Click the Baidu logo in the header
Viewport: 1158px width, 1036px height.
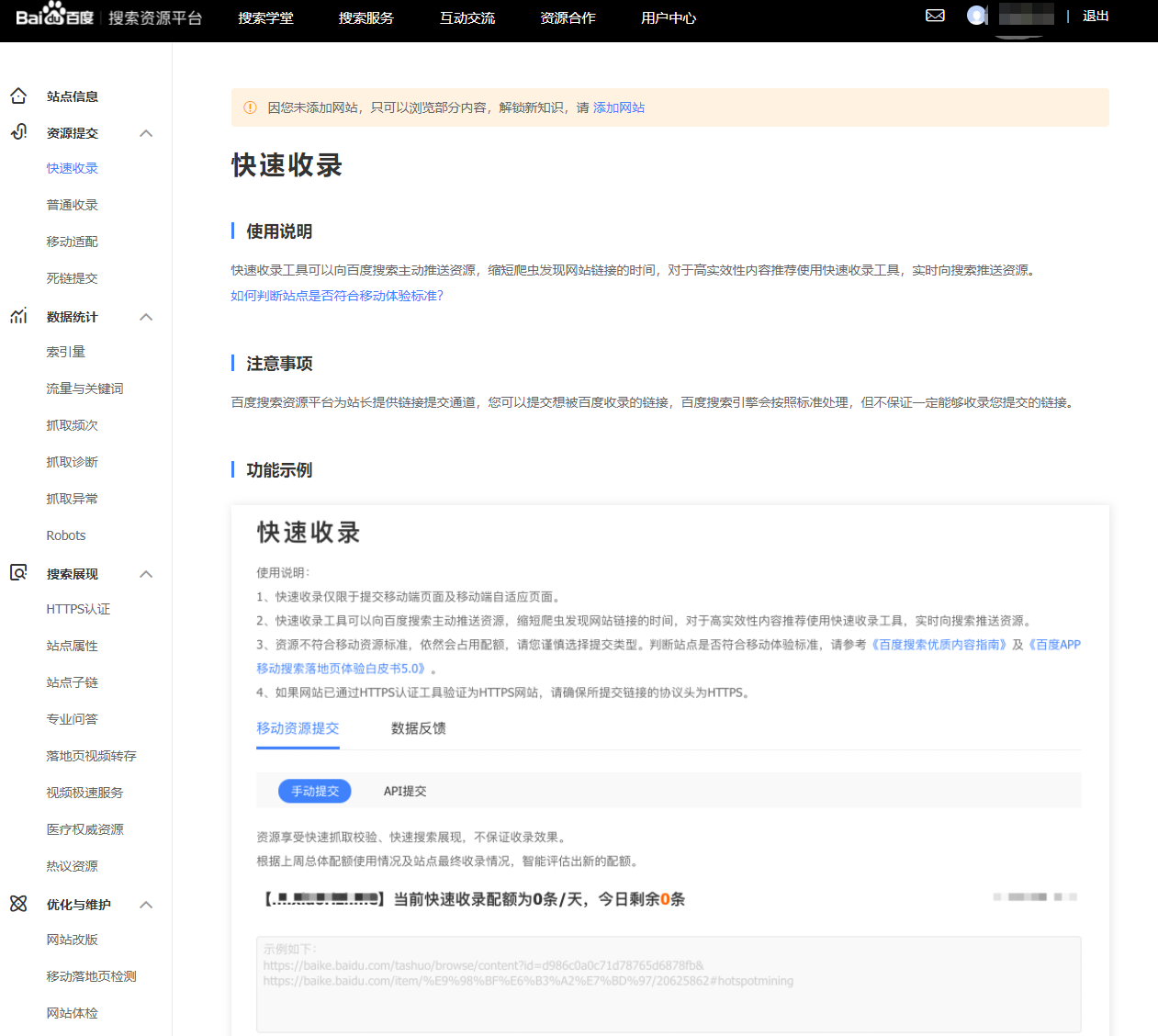tap(55, 16)
